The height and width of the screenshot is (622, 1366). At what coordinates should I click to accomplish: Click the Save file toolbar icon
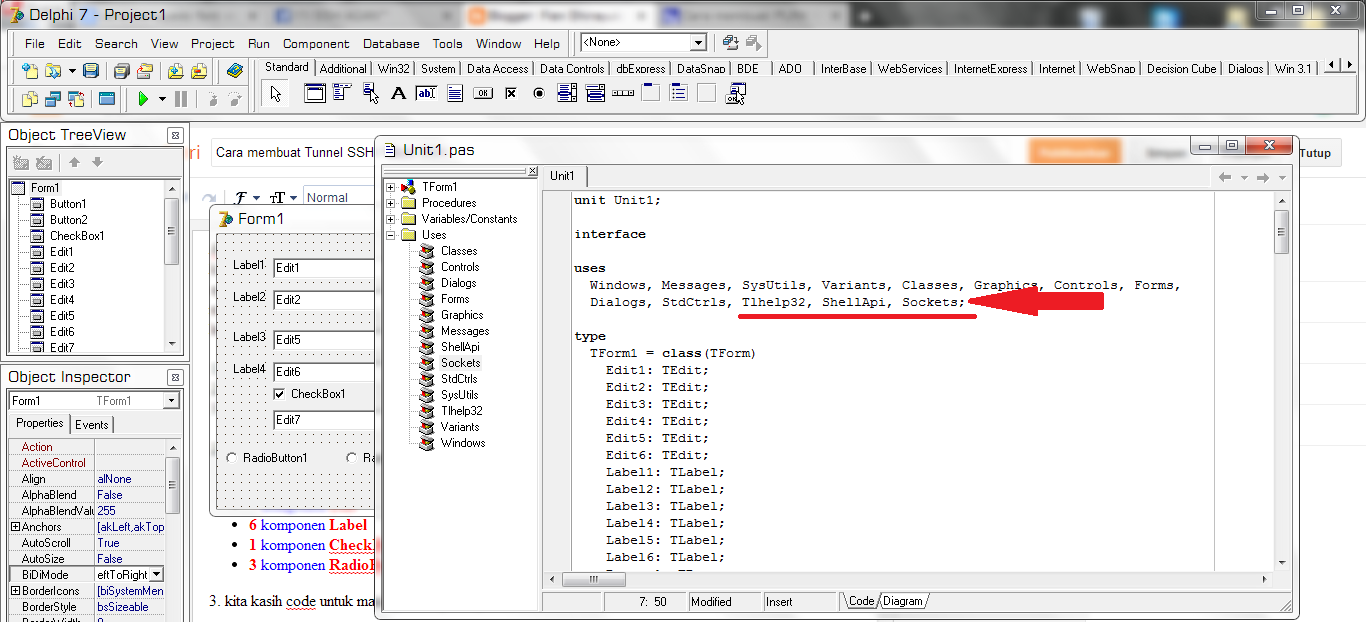pyautogui.click(x=91, y=70)
